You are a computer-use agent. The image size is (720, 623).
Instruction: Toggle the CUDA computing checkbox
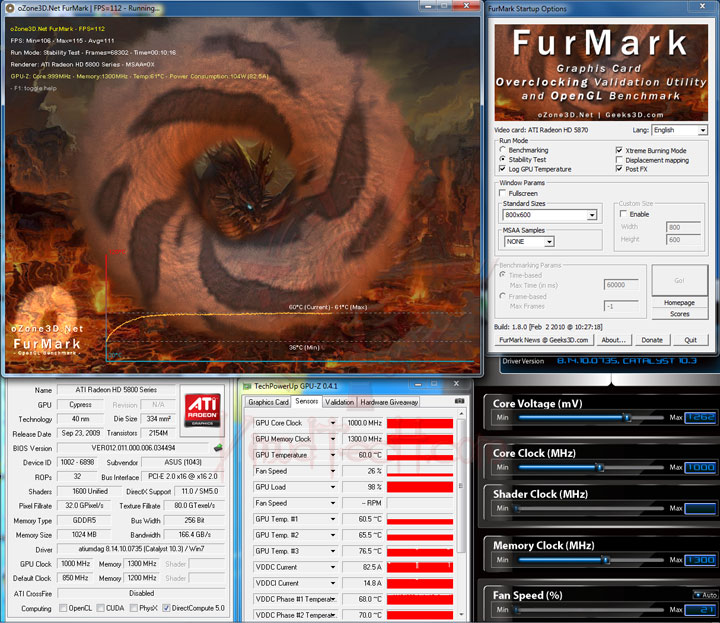point(101,608)
